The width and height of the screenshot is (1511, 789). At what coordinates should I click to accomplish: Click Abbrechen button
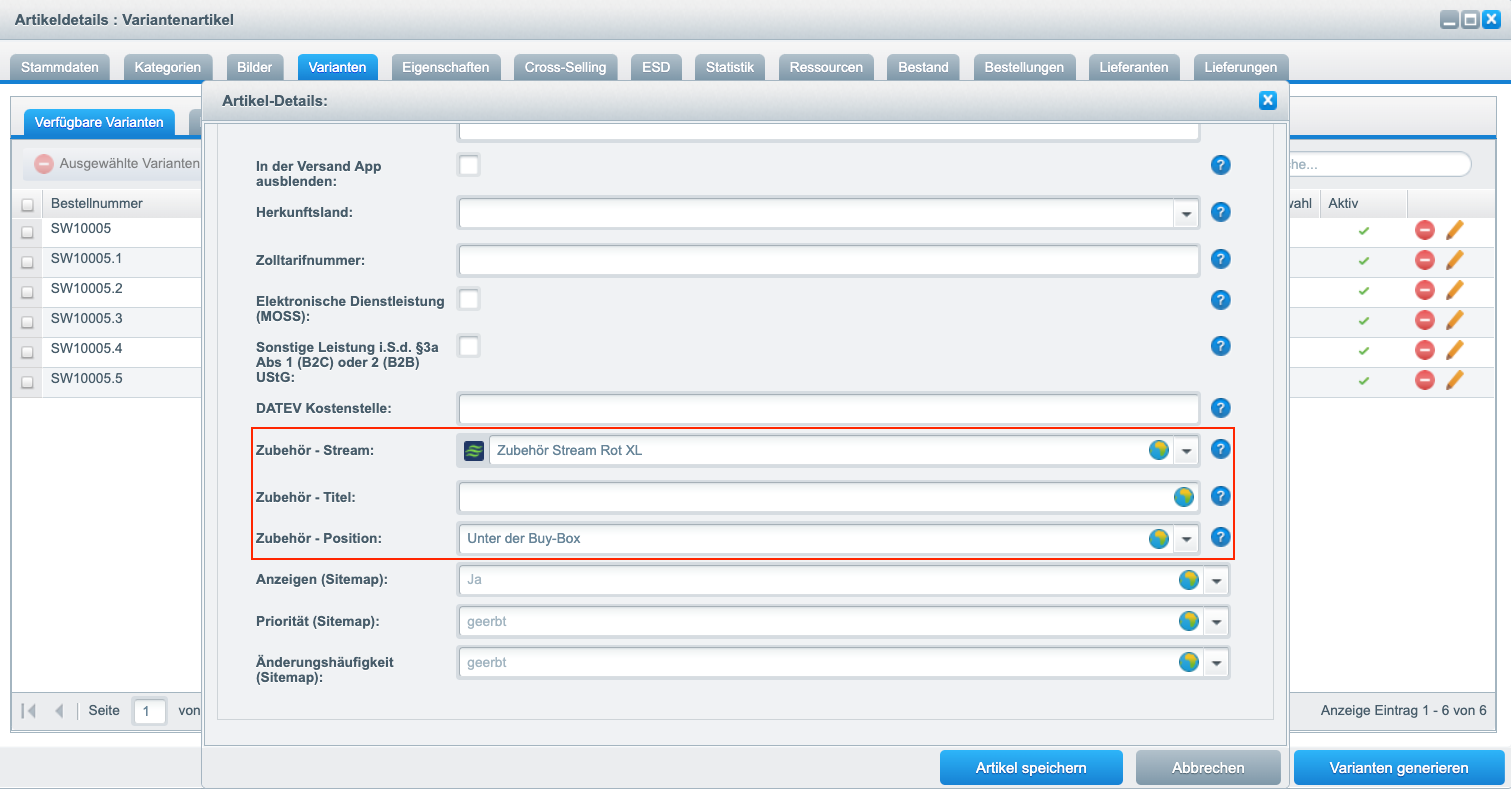click(1208, 768)
